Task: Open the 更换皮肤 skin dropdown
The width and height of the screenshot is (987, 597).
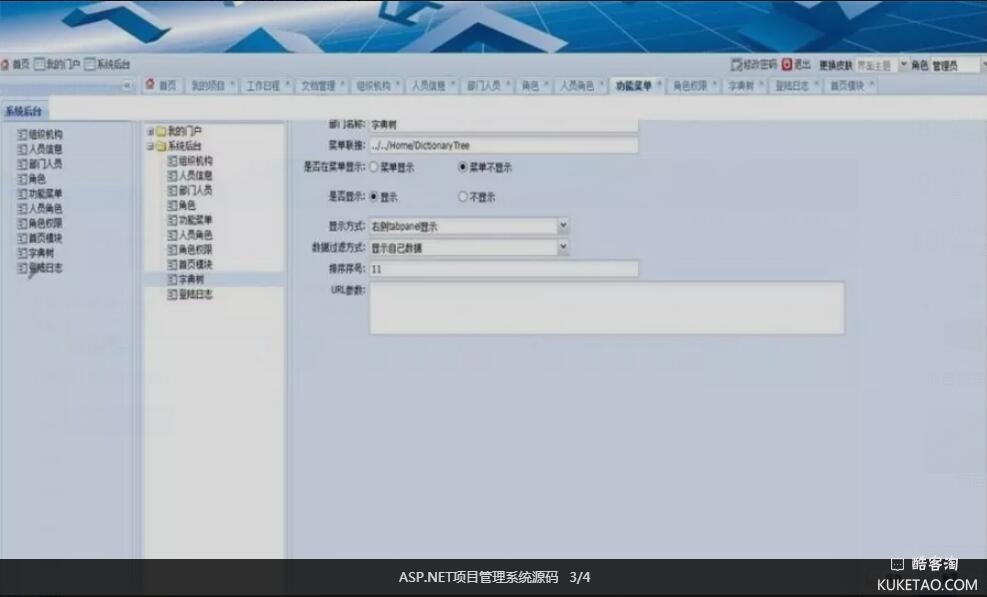Action: tap(904, 65)
